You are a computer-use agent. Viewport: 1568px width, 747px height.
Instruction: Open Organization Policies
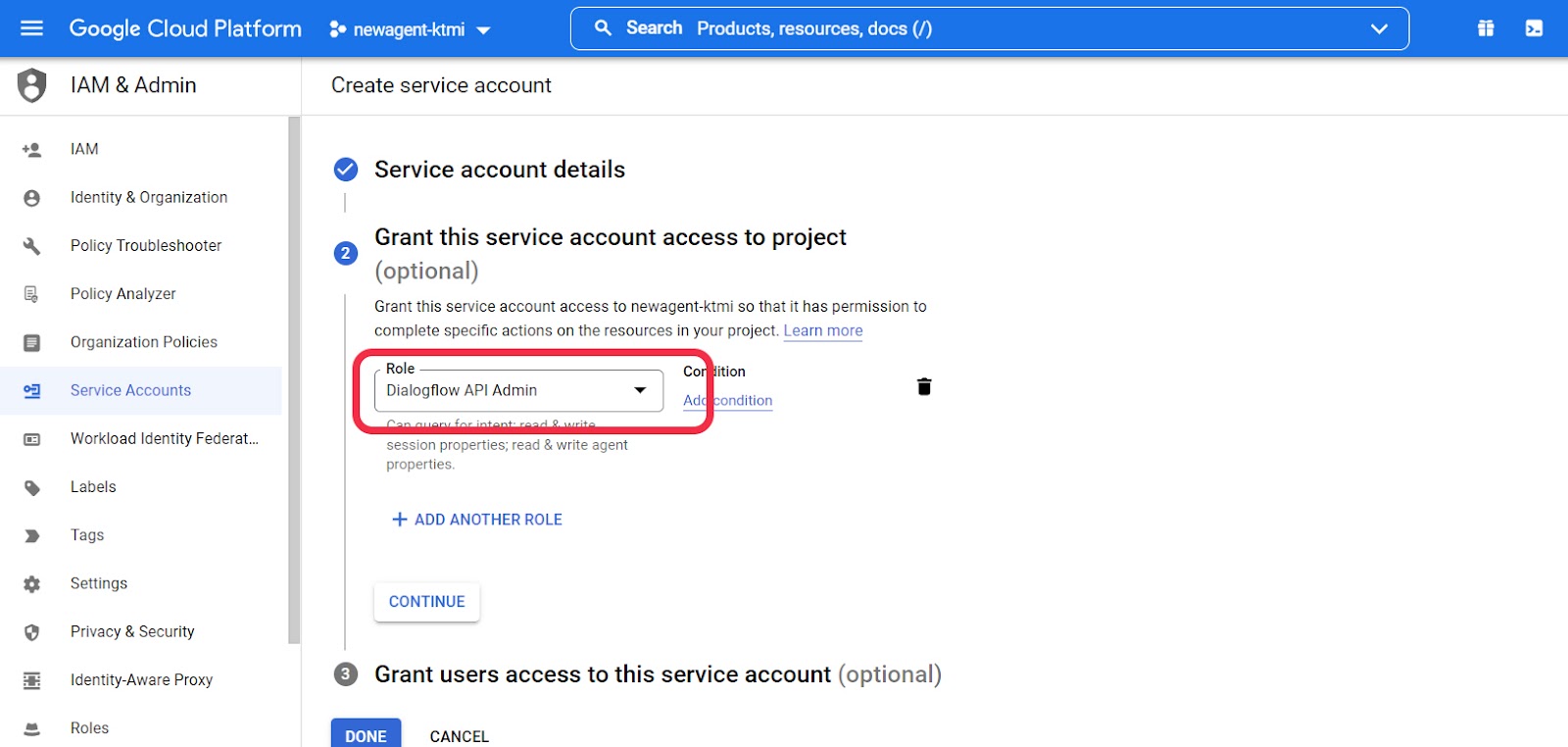pos(144,342)
